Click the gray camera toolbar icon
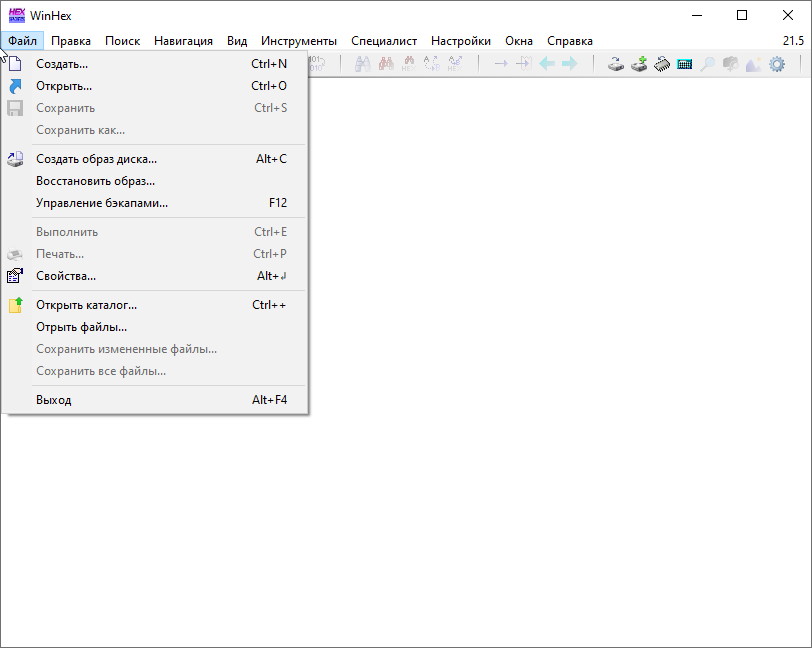 pos(731,64)
